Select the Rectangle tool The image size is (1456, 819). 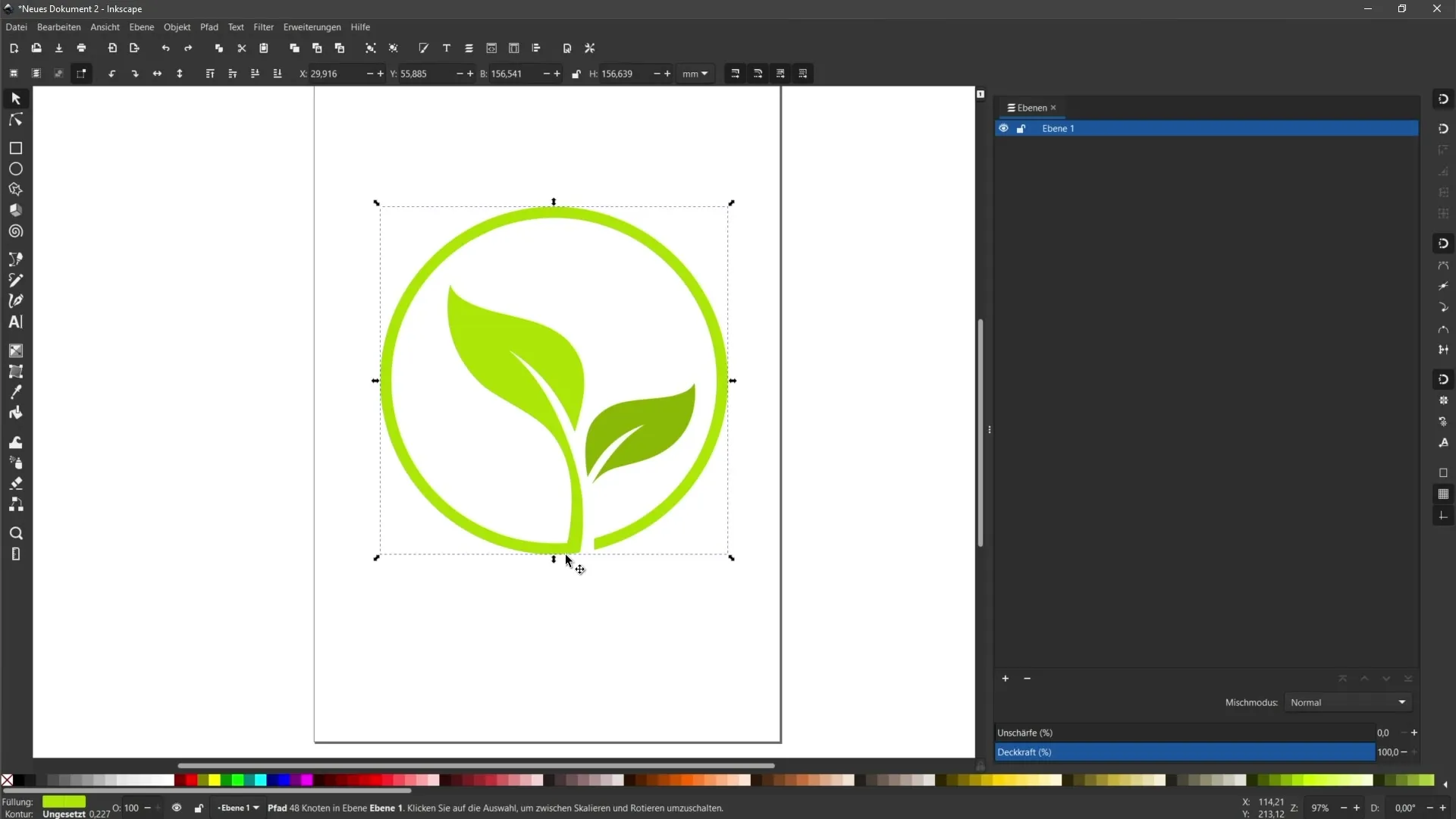(x=15, y=147)
